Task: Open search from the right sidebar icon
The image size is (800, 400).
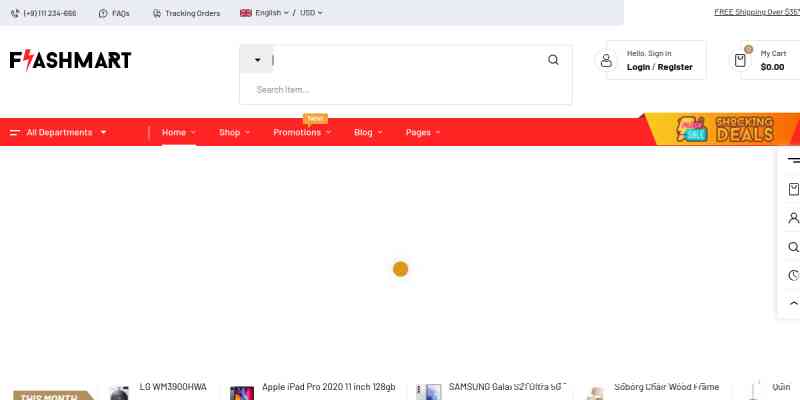Action: coord(793,247)
